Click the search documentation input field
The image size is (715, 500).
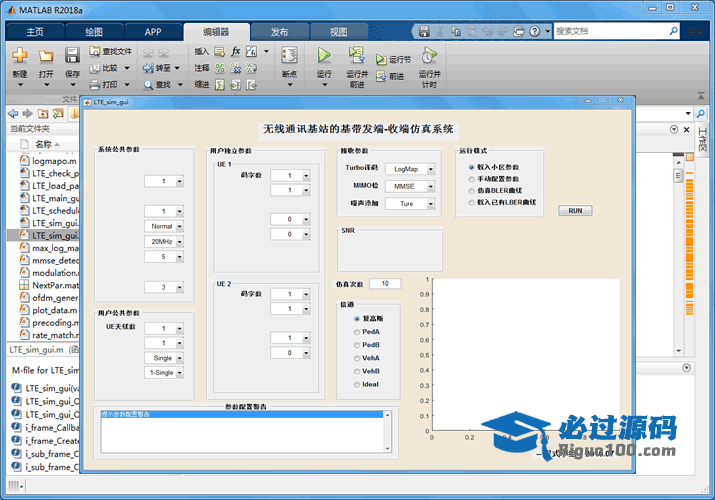pos(611,31)
